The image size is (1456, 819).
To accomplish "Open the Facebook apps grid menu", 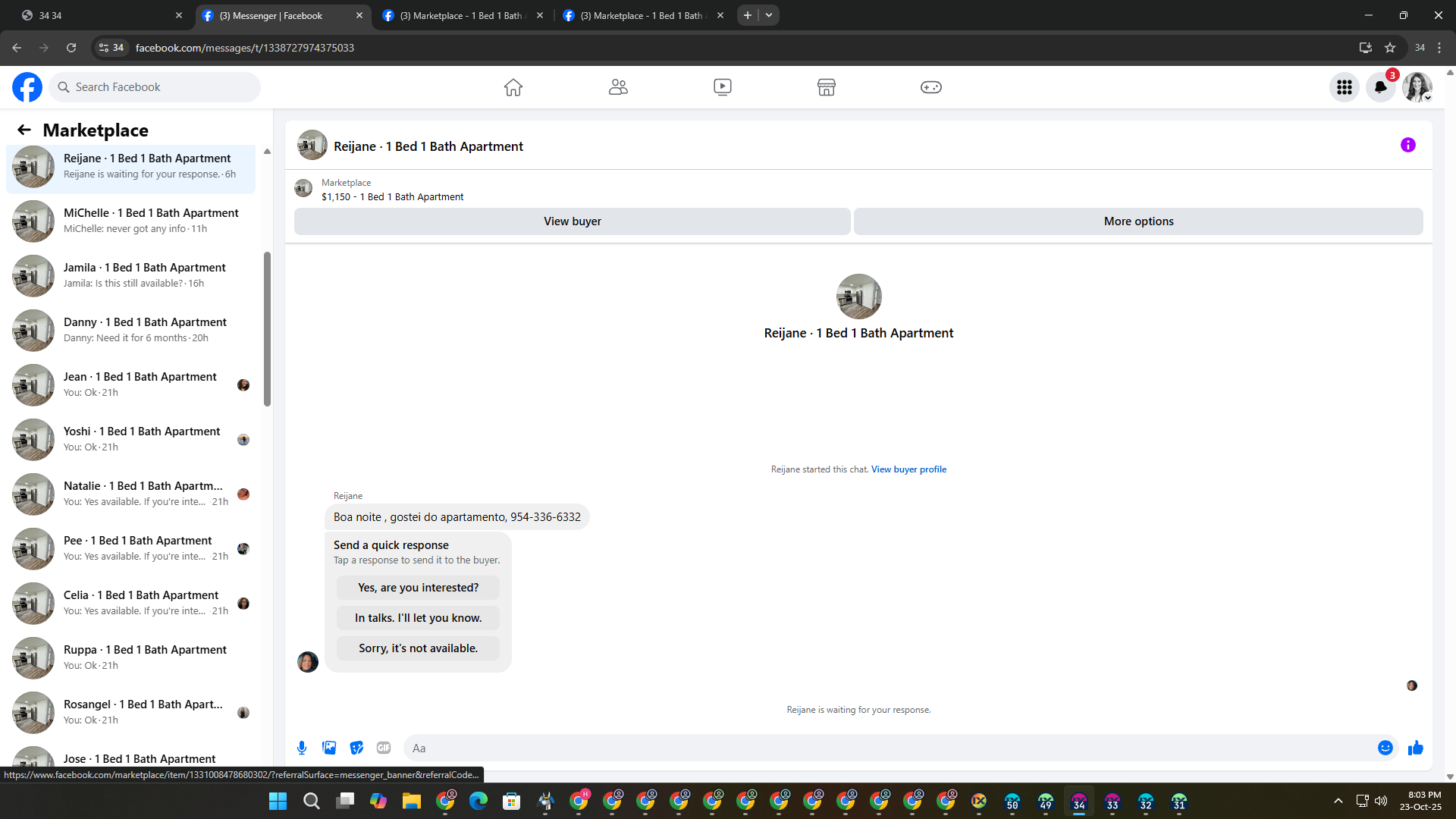I will pyautogui.click(x=1344, y=87).
